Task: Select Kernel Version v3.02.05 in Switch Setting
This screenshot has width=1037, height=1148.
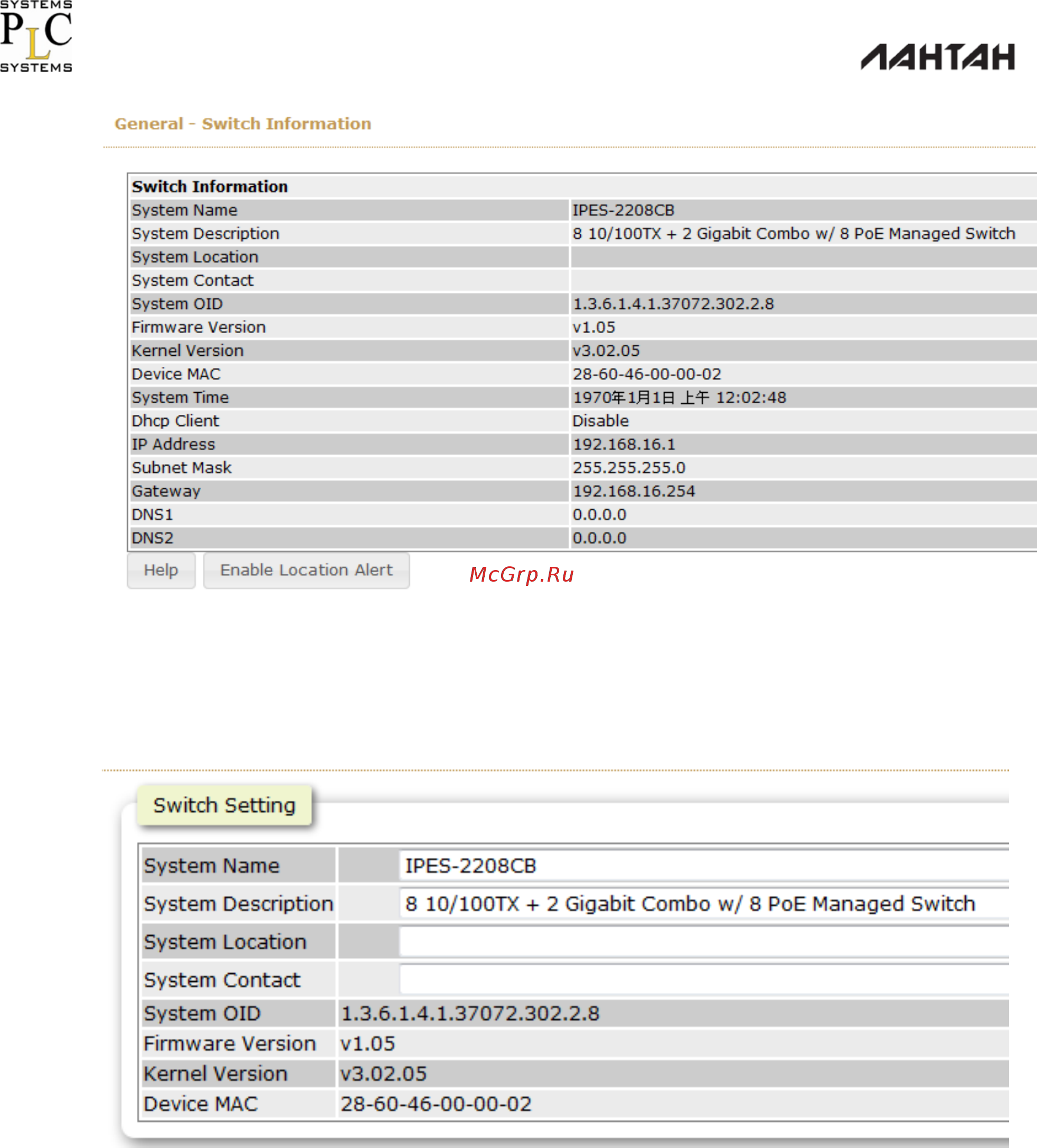Action: [x=383, y=1074]
